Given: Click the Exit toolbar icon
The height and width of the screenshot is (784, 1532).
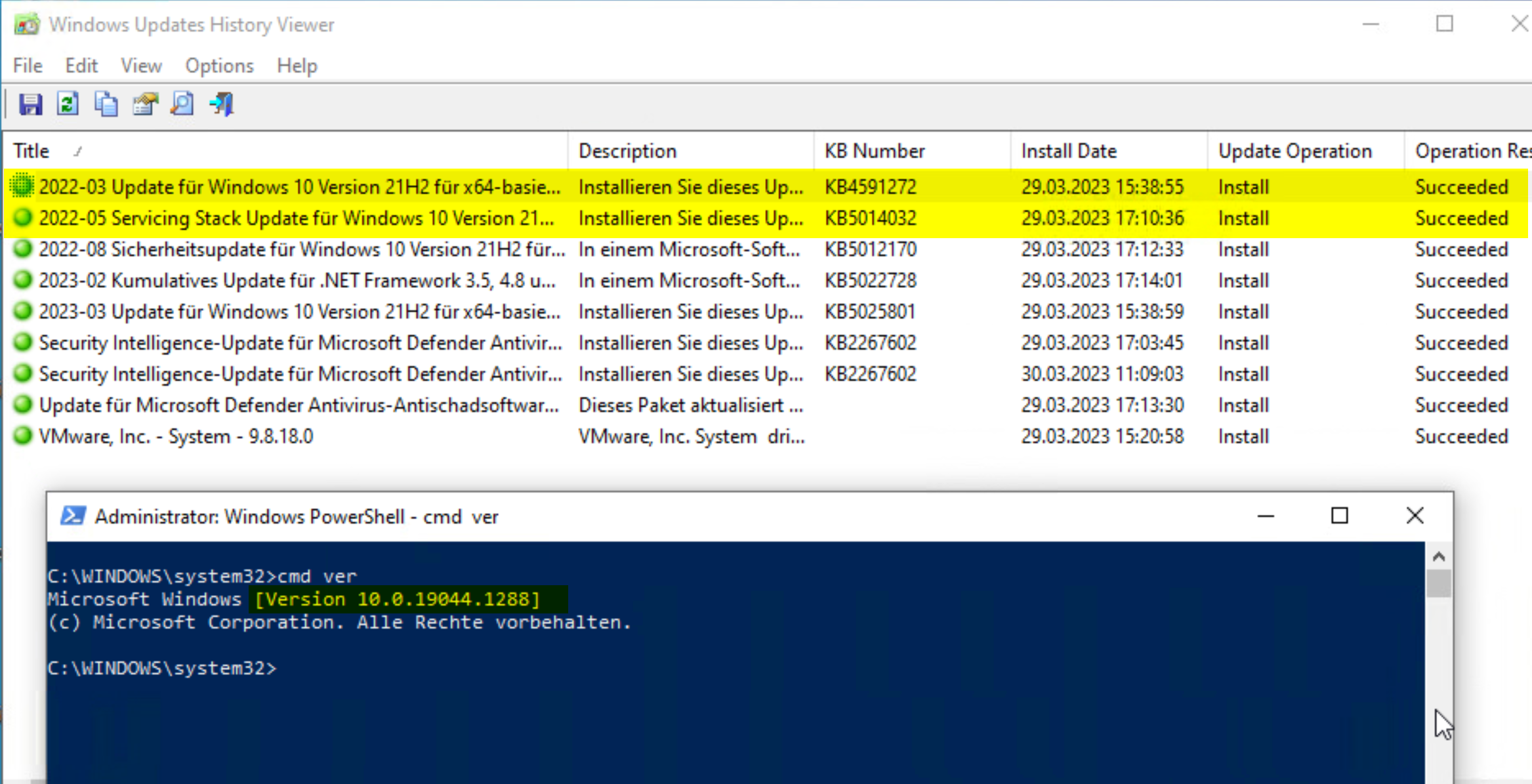Looking at the screenshot, I should [x=221, y=104].
